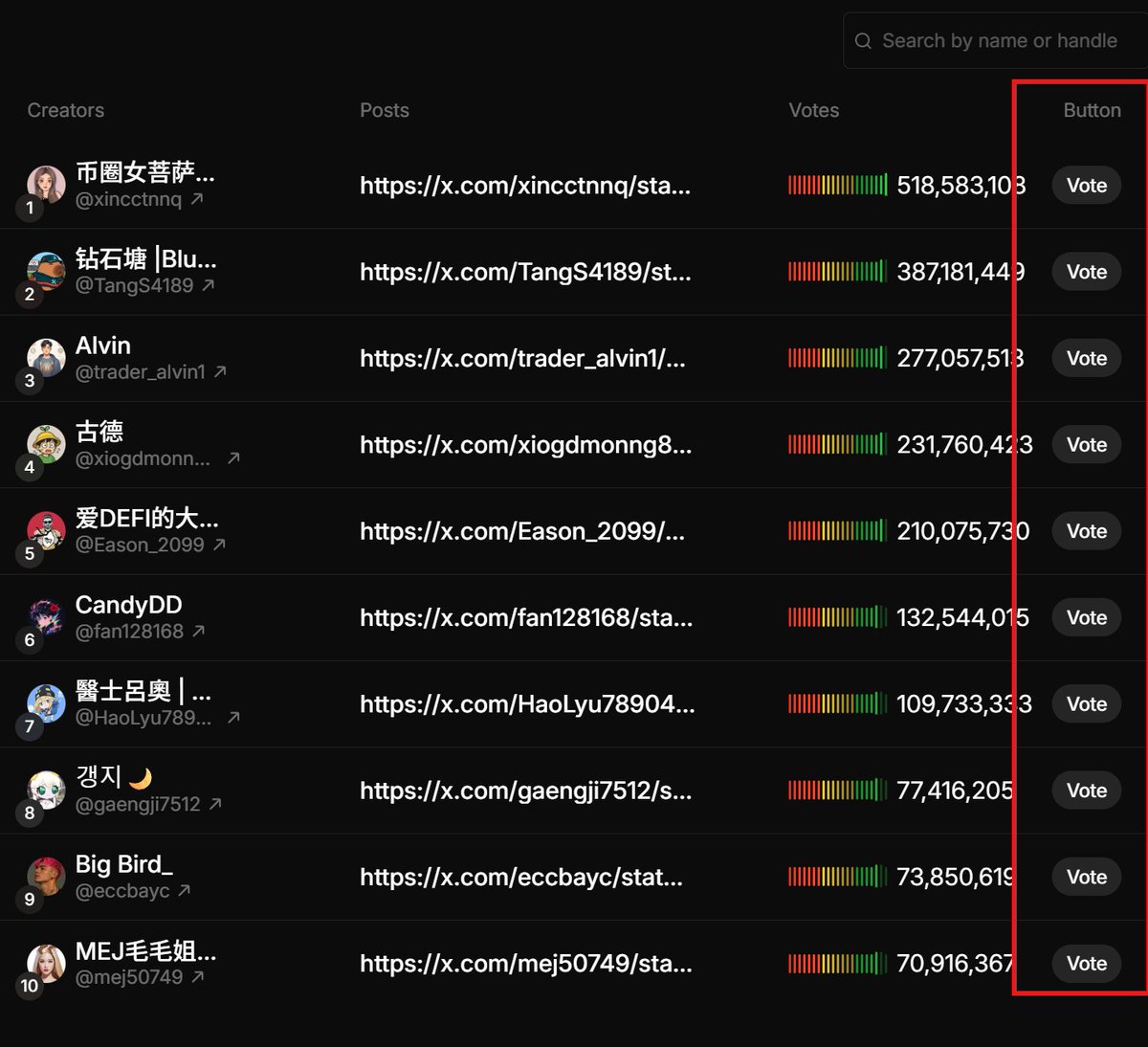Click the rank 1 creator avatar
Viewport: 1148px width, 1047px height.
pos(46,185)
